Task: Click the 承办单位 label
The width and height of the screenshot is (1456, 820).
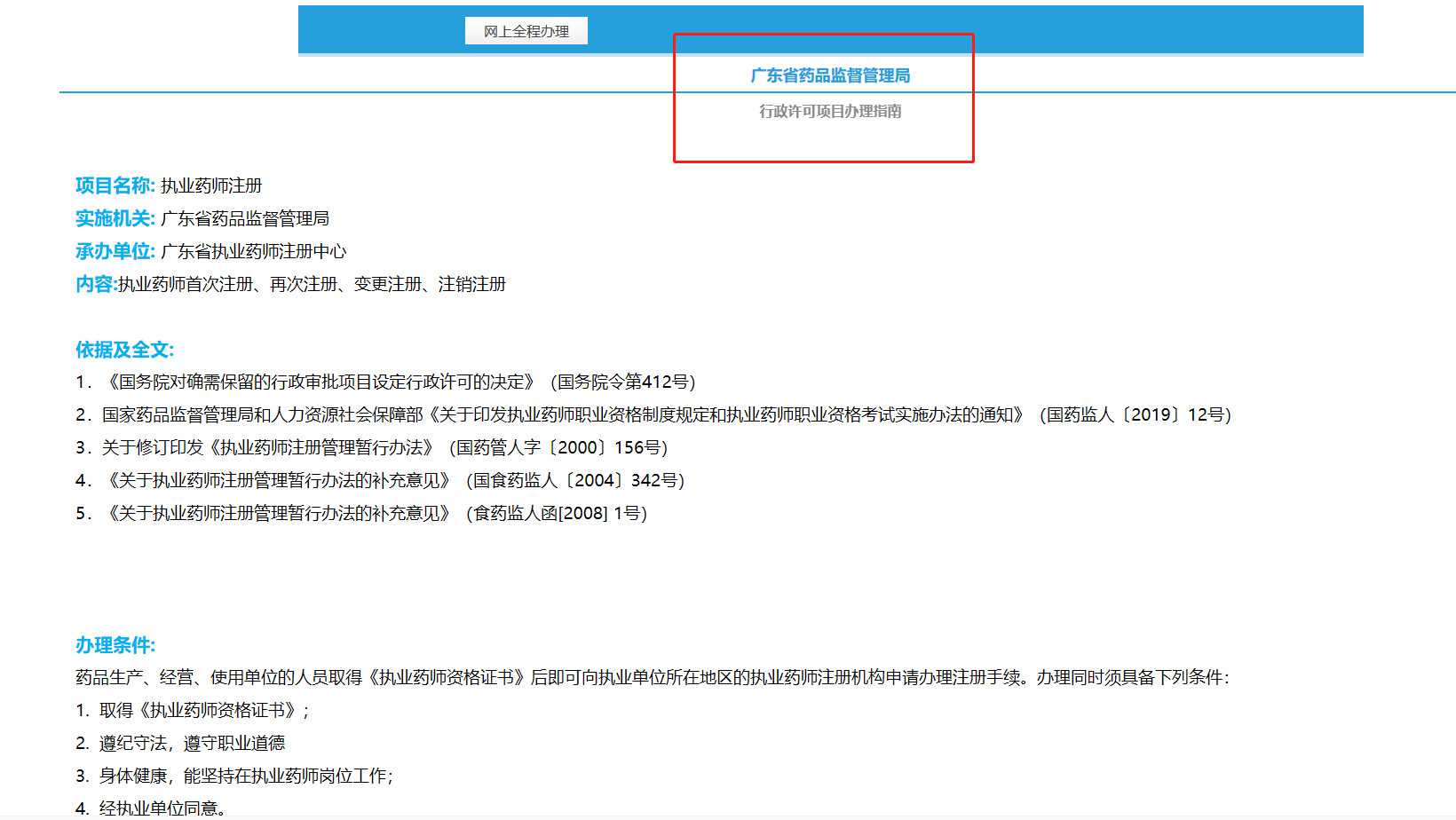Action: tap(115, 251)
